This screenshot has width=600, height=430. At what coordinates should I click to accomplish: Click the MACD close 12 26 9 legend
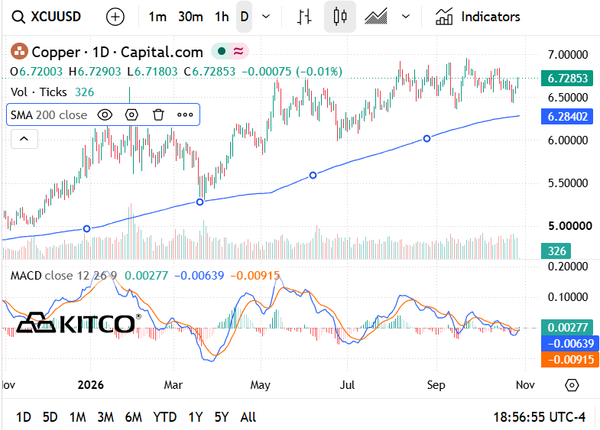click(x=64, y=275)
